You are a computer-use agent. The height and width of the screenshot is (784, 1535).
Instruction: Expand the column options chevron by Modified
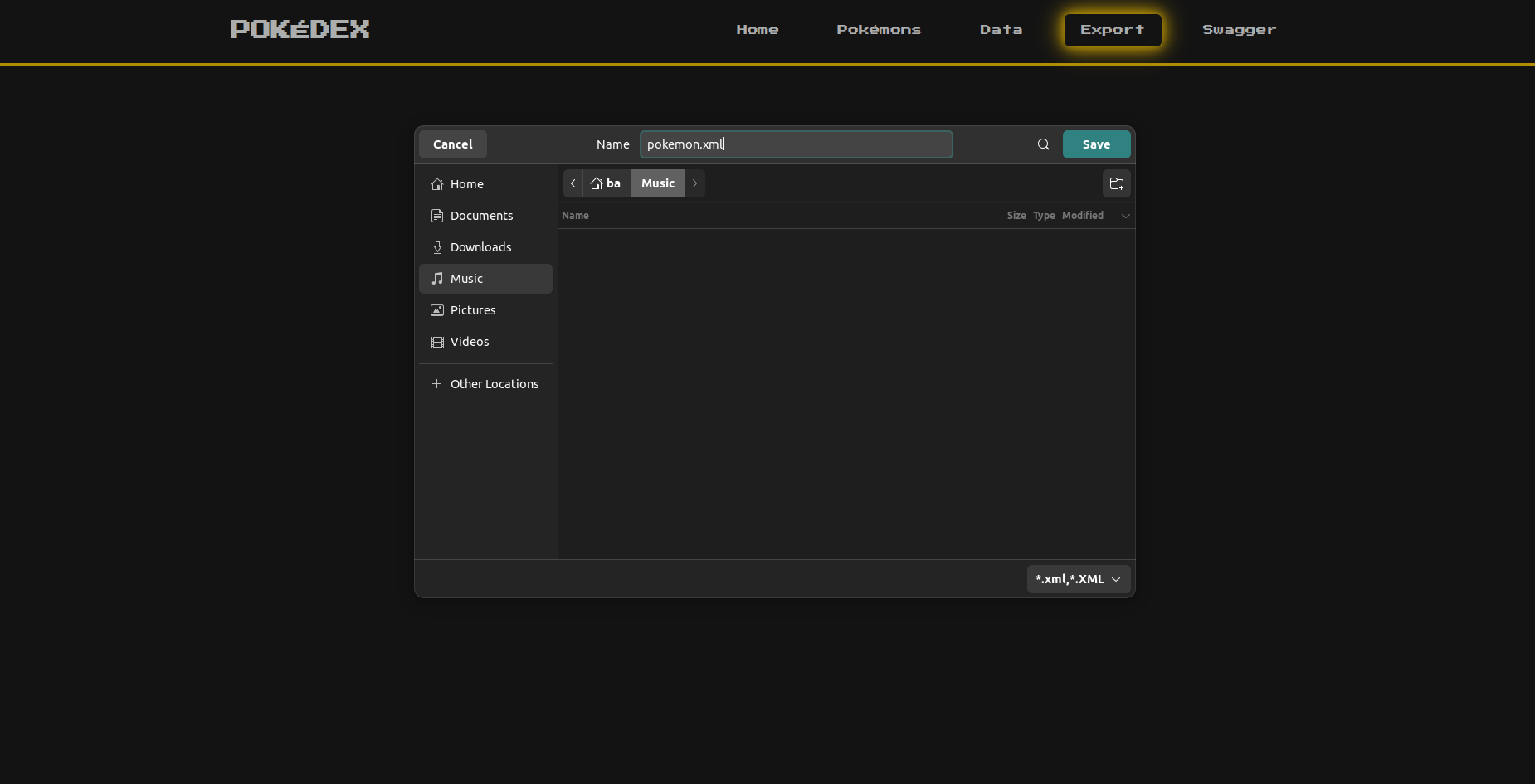1125,216
